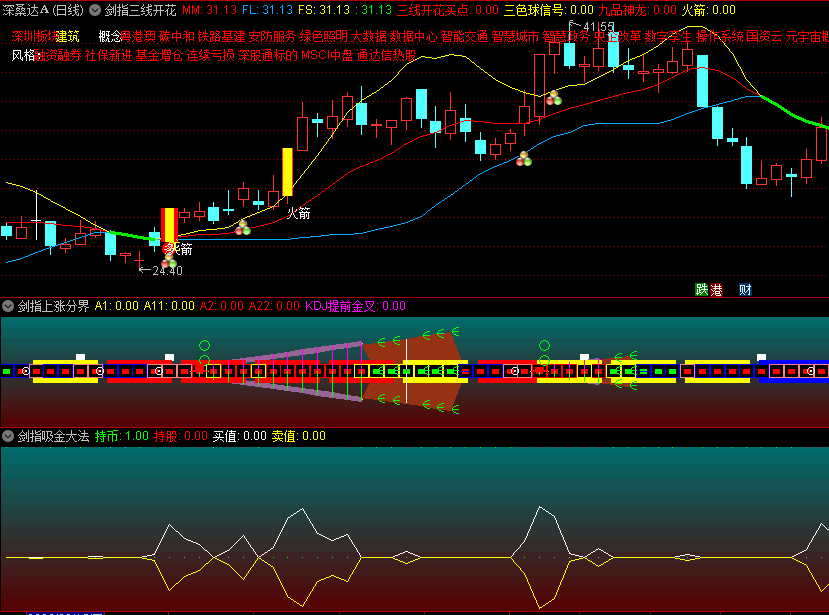
Task: Open the 剑指上涨分界 indicator dropdown circle
Action: point(8,306)
